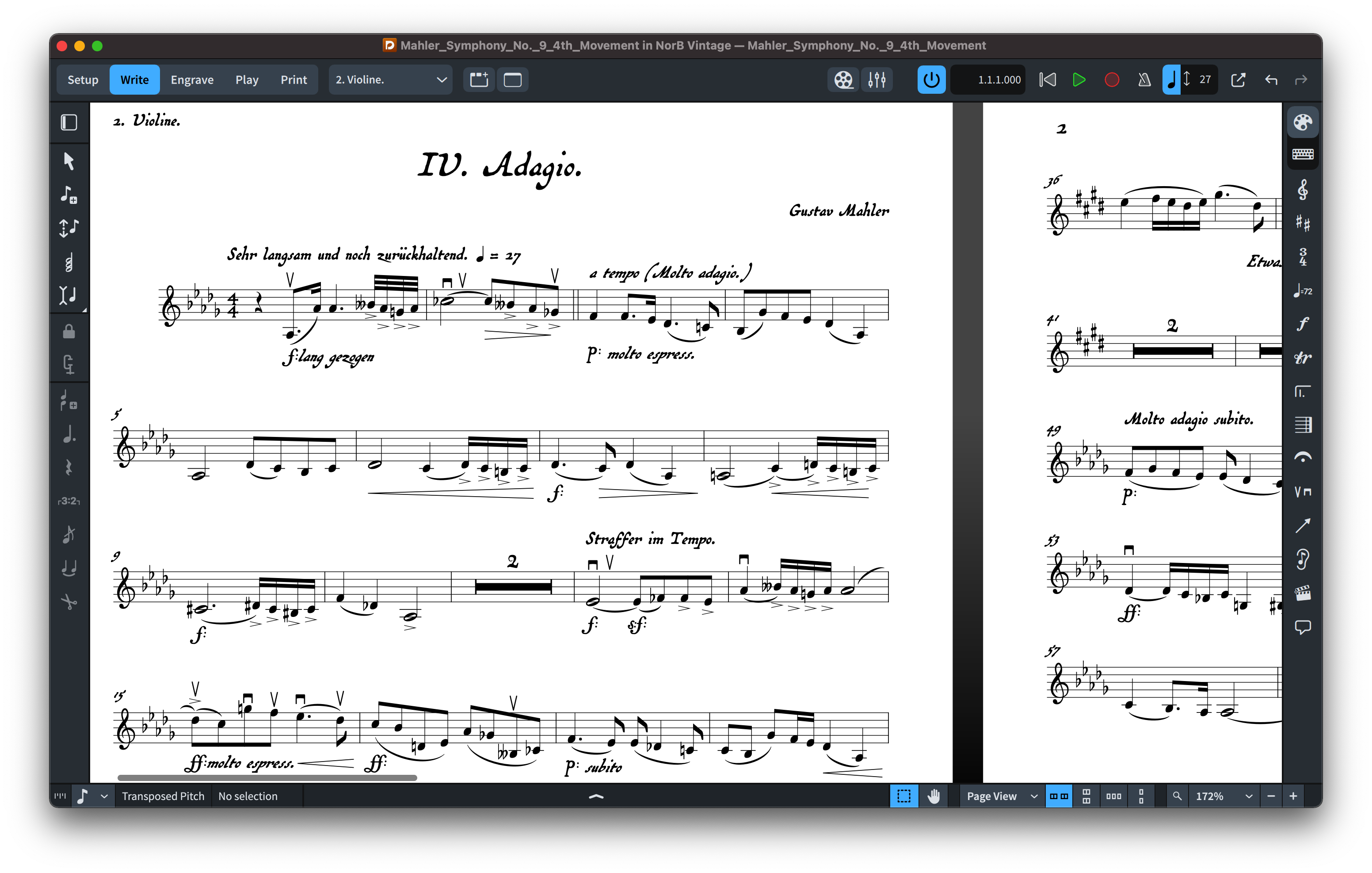Redo with the forward arrow

1301,80
